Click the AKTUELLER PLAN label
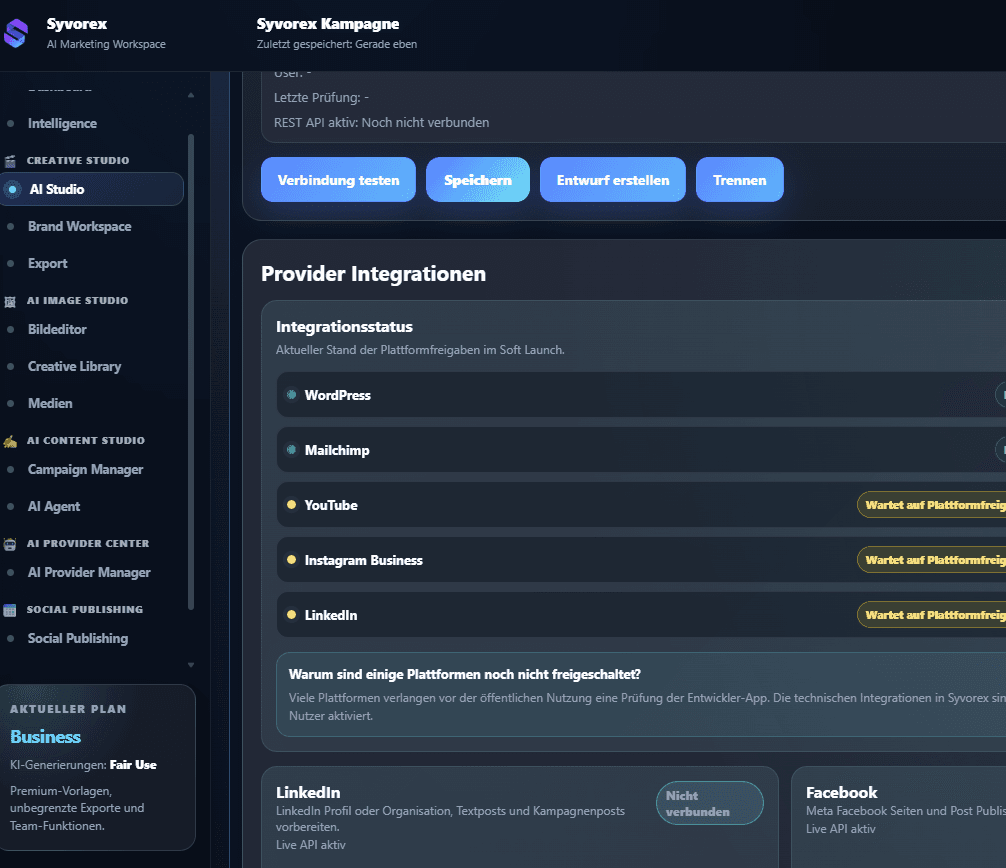 tap(68, 709)
